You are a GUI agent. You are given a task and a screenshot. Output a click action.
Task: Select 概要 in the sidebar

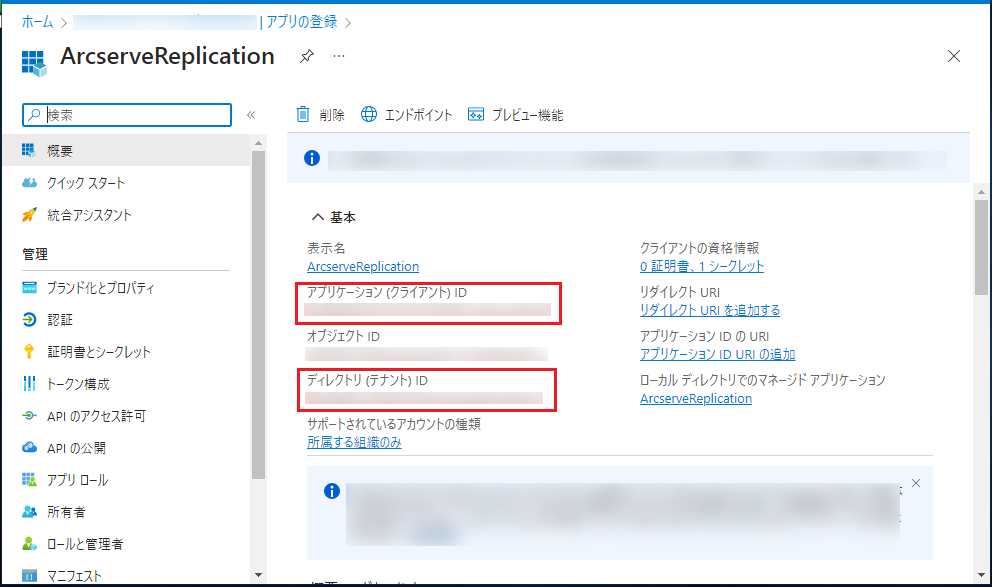[x=127, y=151]
